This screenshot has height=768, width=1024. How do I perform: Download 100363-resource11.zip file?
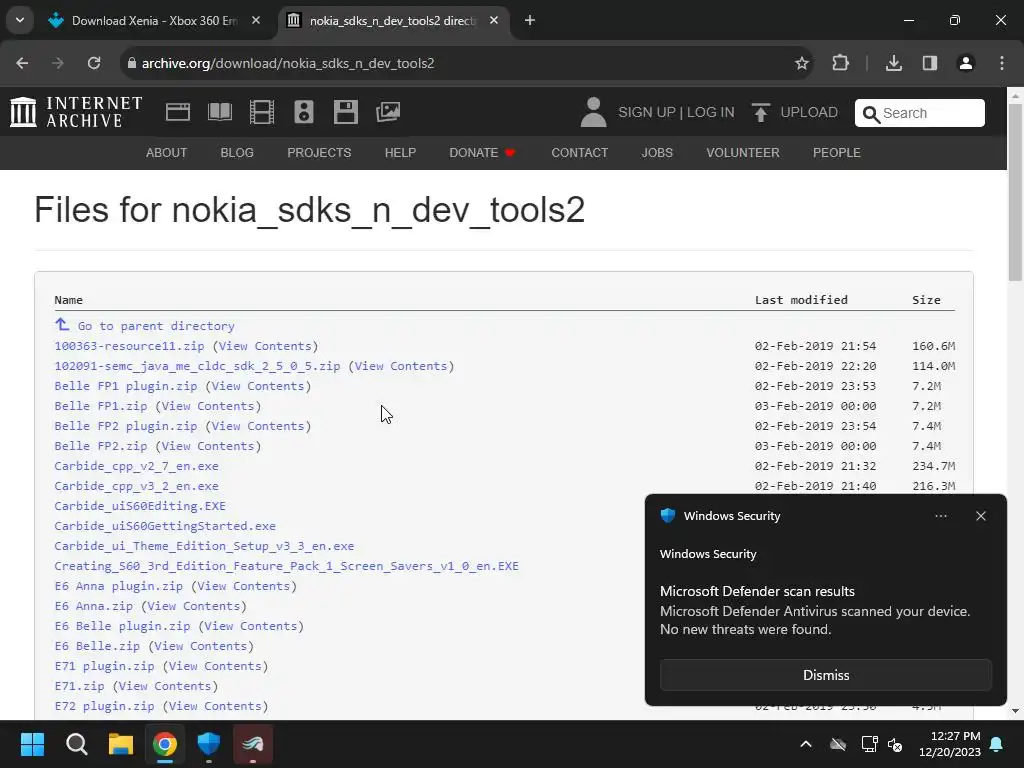(129, 346)
